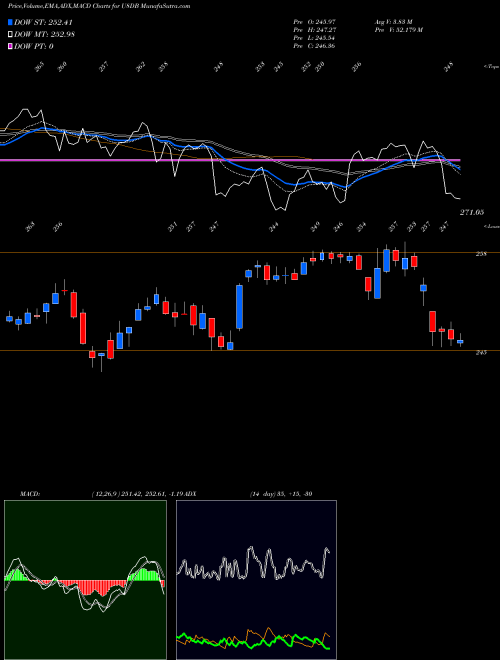Click the 258 upper resistance level label
This screenshot has height=660, width=500.
[481, 254]
